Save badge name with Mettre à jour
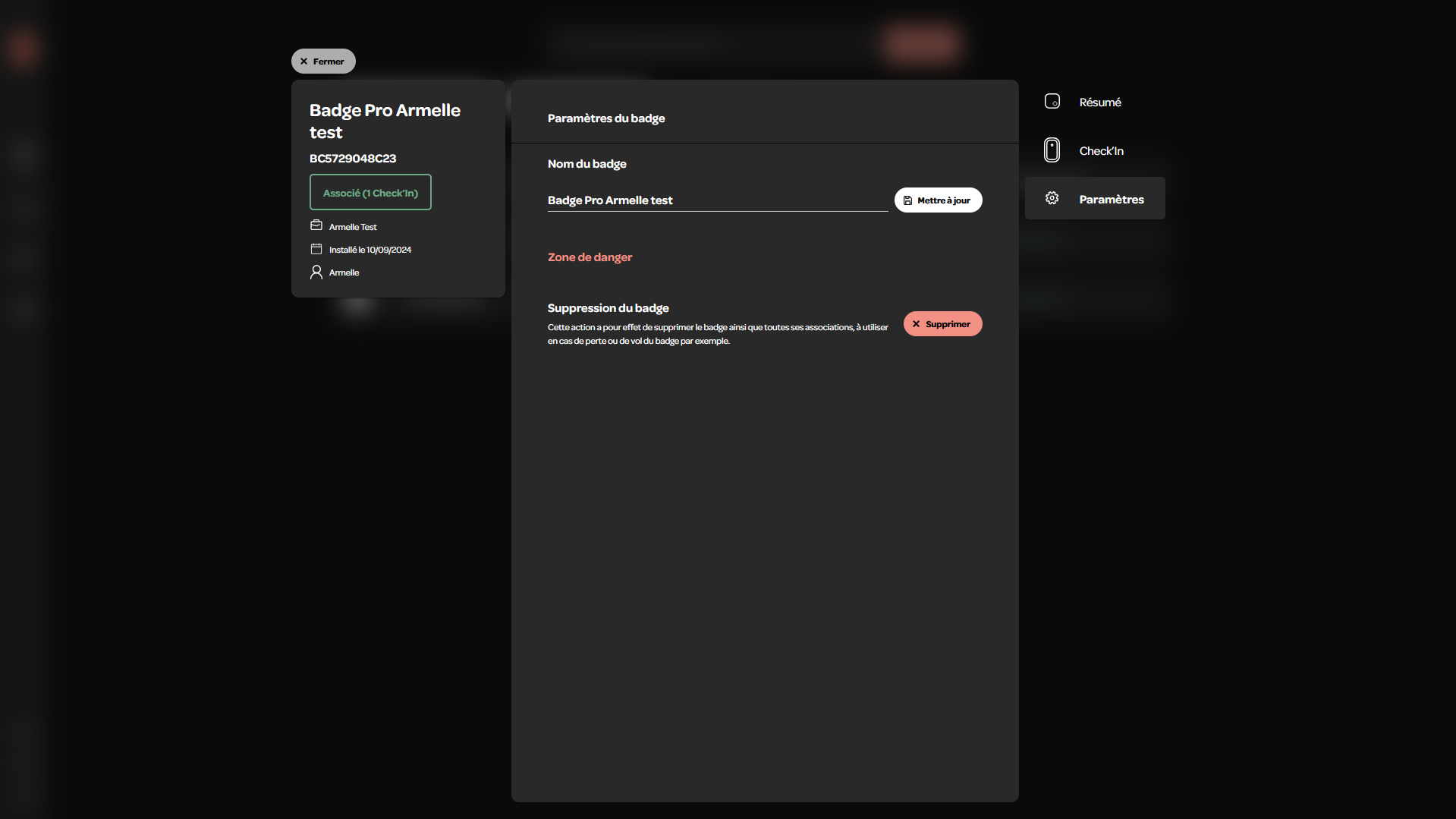Viewport: 1456px width, 819px height. [x=938, y=200]
